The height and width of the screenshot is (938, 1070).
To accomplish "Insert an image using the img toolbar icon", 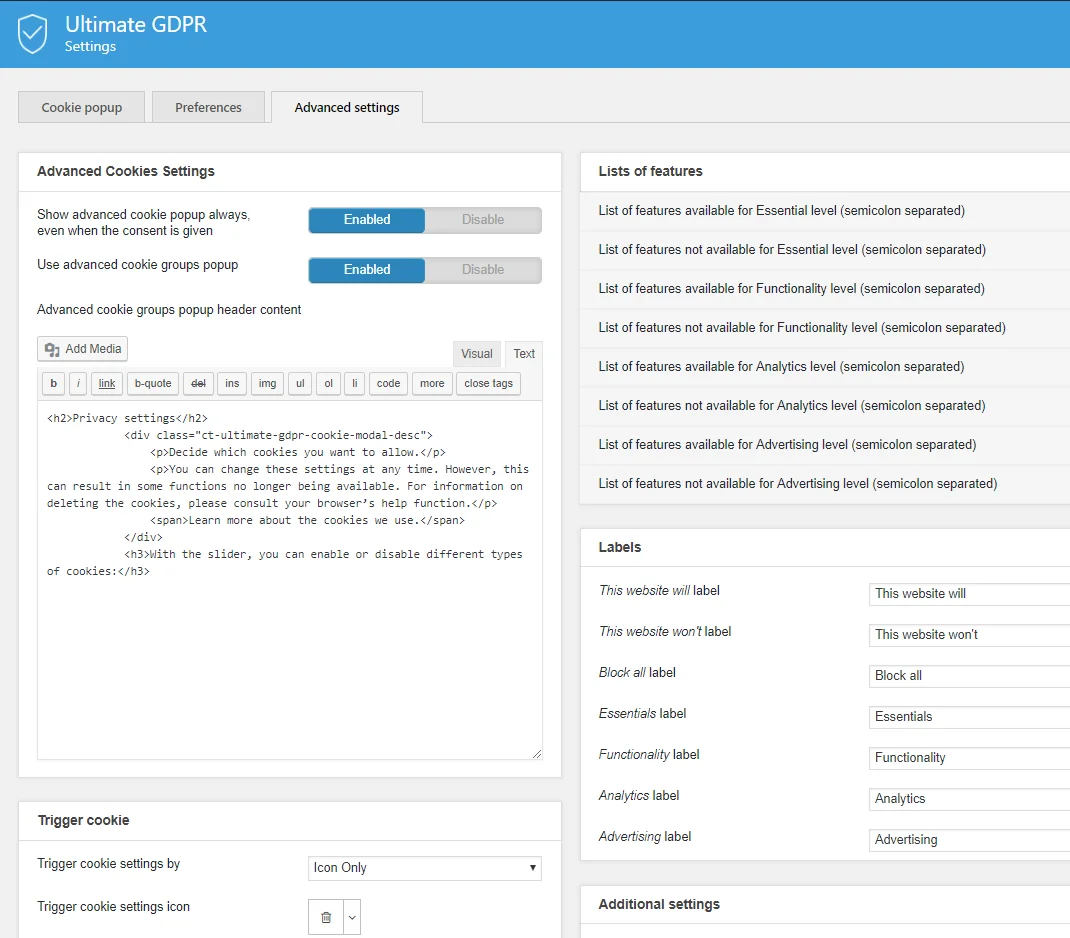I will click(x=267, y=383).
